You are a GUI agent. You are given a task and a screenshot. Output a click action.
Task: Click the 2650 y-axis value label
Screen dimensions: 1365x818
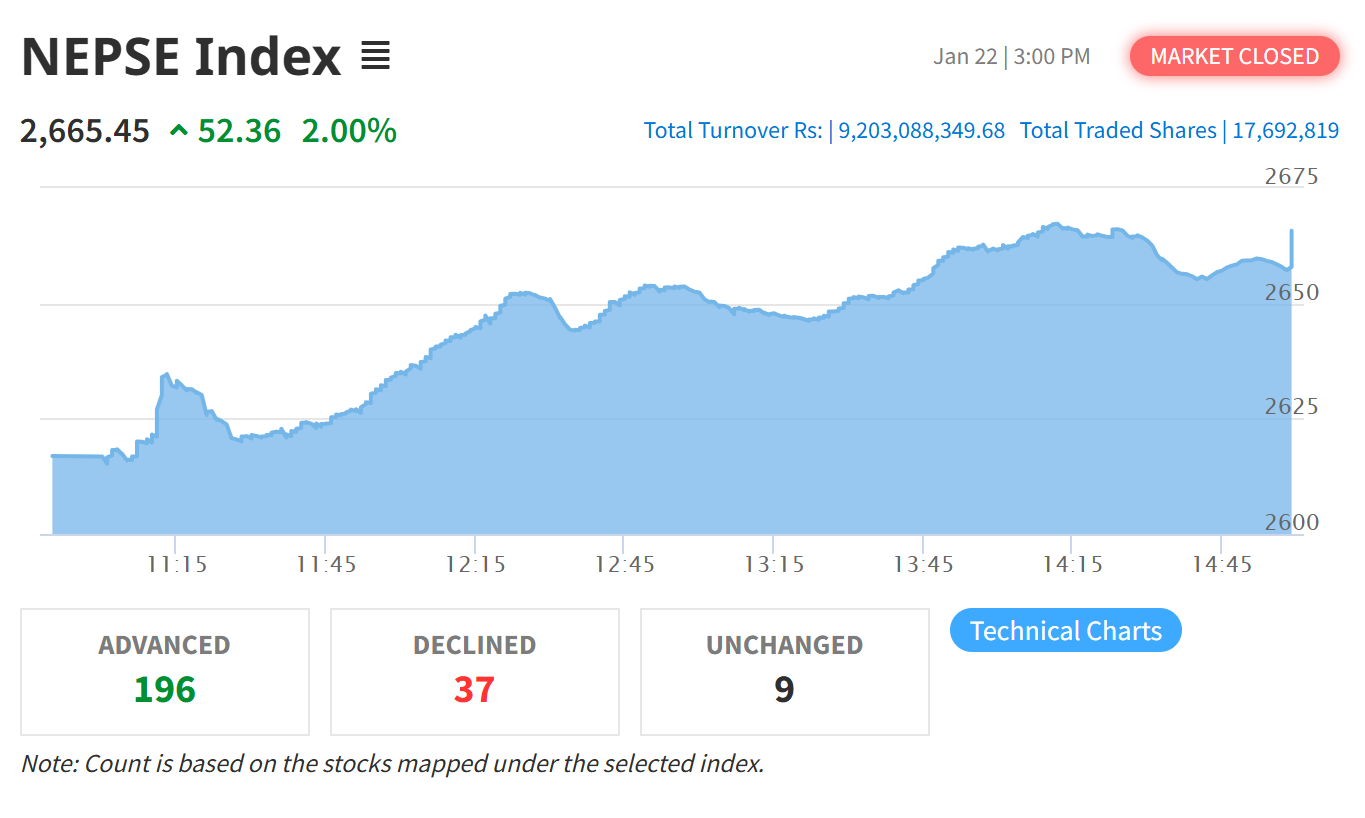click(x=1291, y=293)
